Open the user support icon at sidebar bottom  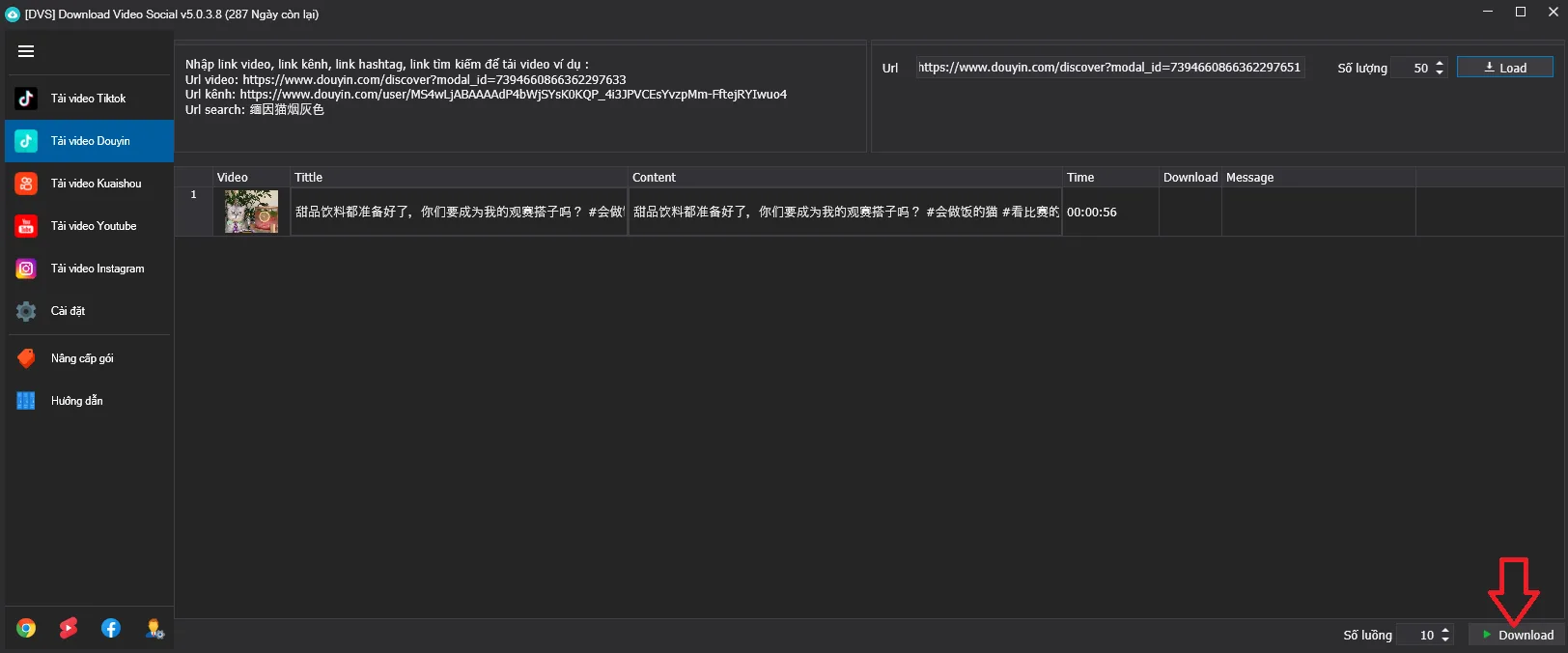154,628
